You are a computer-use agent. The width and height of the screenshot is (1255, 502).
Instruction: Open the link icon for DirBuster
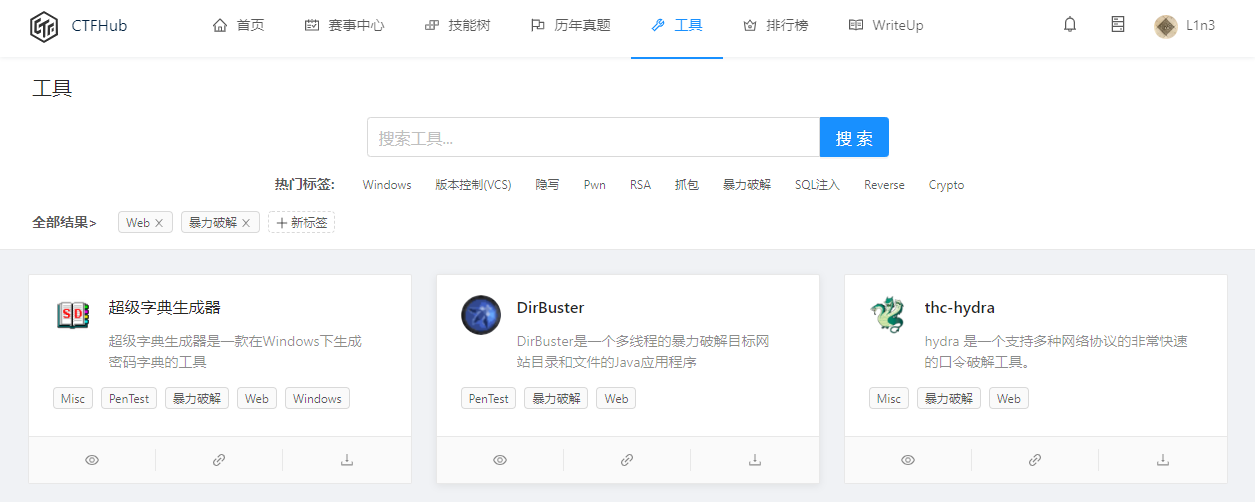(x=627, y=460)
